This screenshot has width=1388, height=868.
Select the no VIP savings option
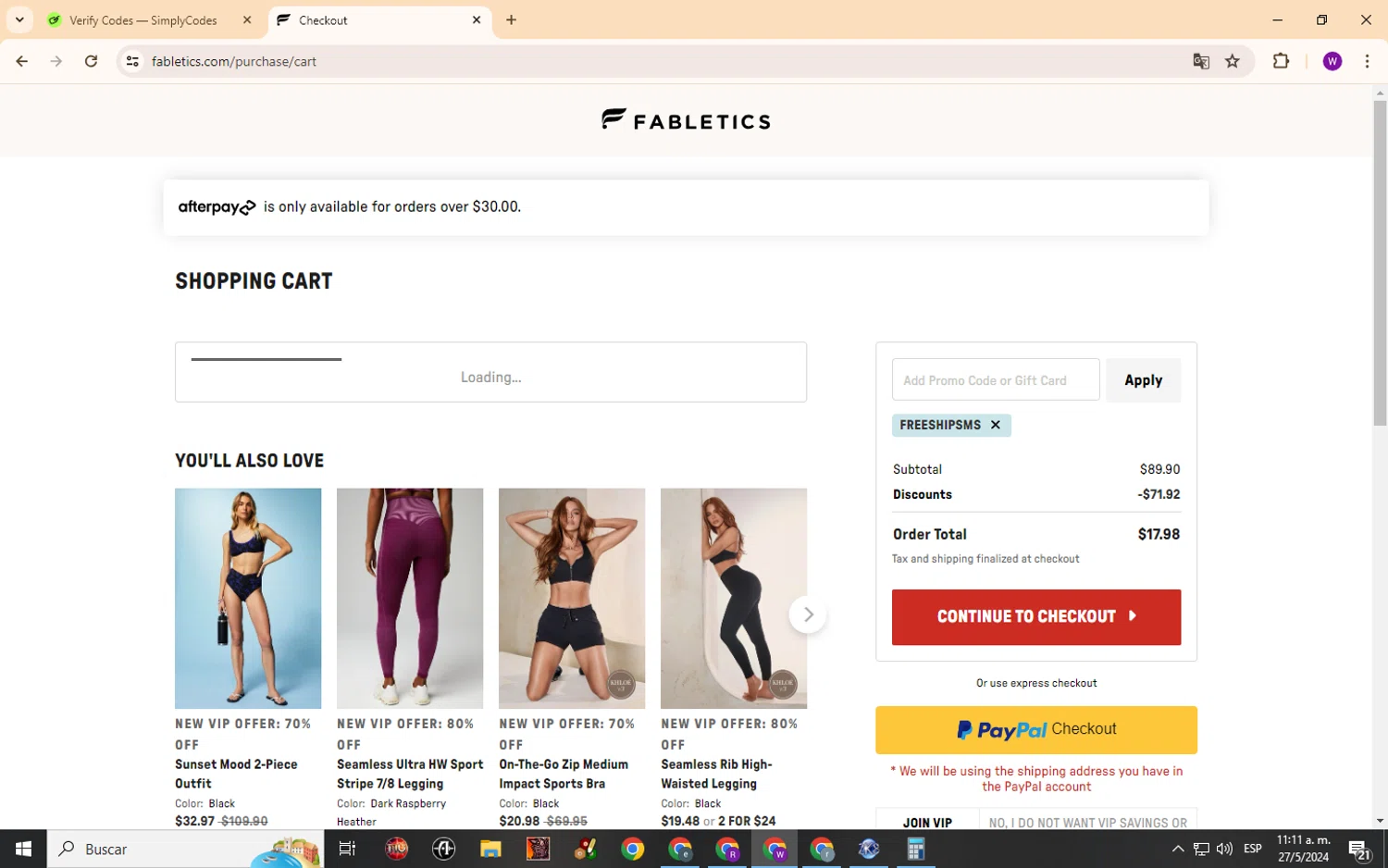pyautogui.click(x=1088, y=823)
